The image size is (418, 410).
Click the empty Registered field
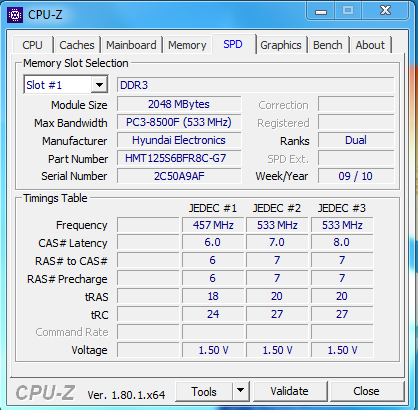pyautogui.click(x=356, y=122)
